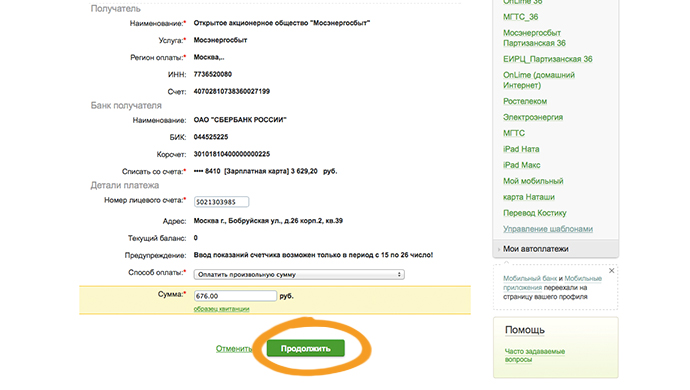Click the БИК value 044525225
This screenshot has height=390, width=690.
pyautogui.click(x=211, y=137)
